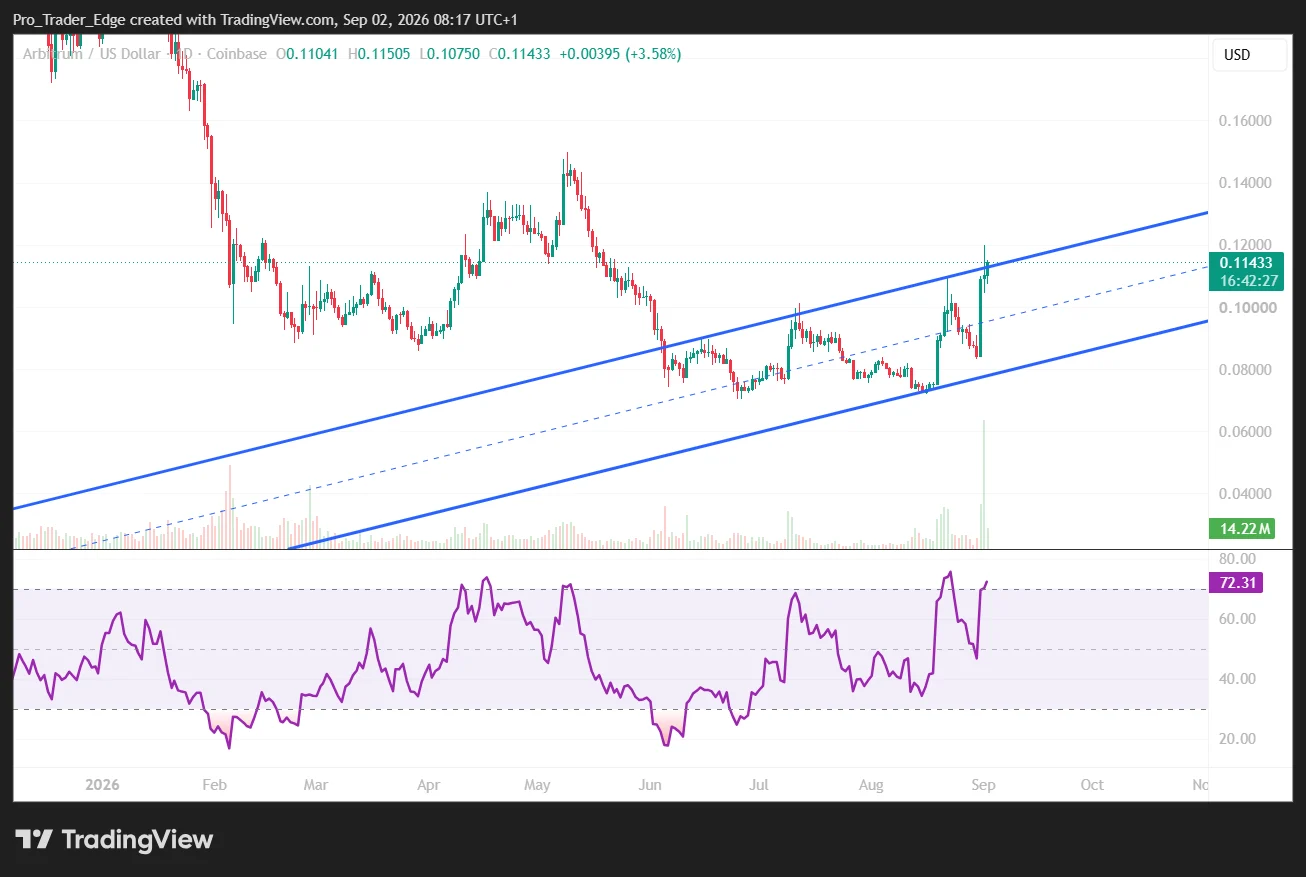Click the Sep label on time axis
Screen dimensions: 1306x877
point(983,785)
